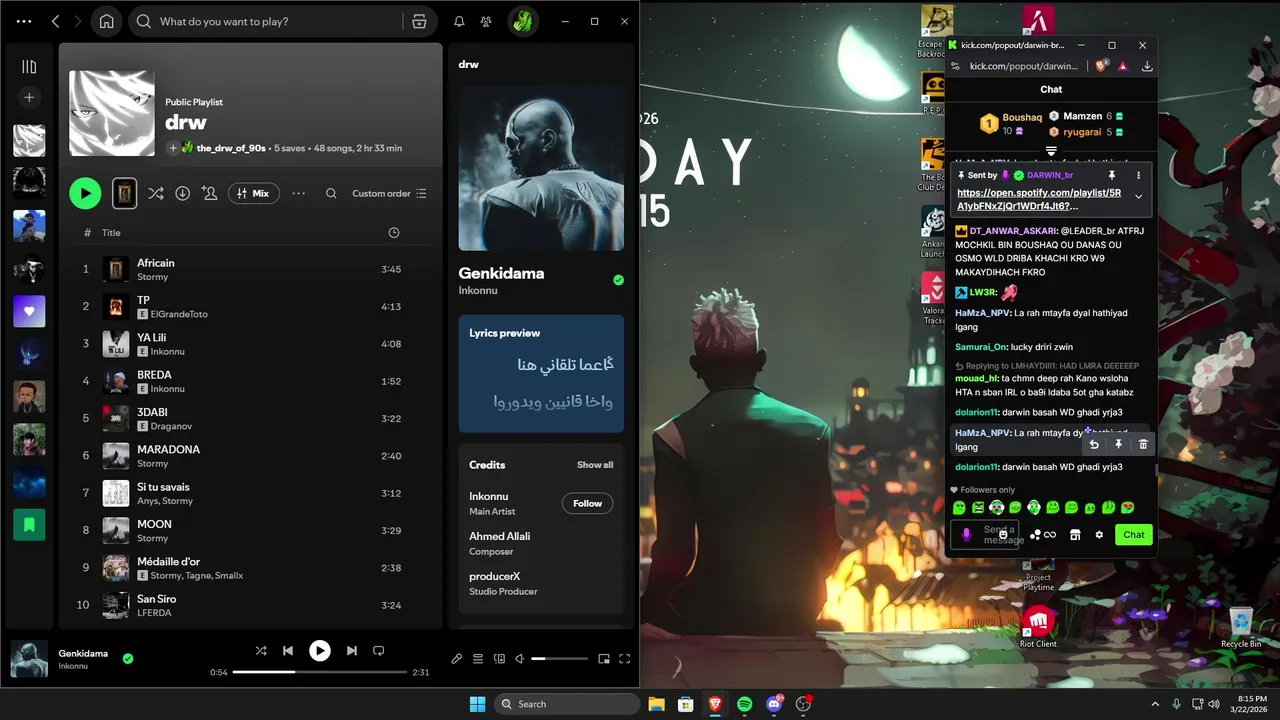Toggle repeat in the player bar
Screen dimensions: 1280x720
point(378,651)
